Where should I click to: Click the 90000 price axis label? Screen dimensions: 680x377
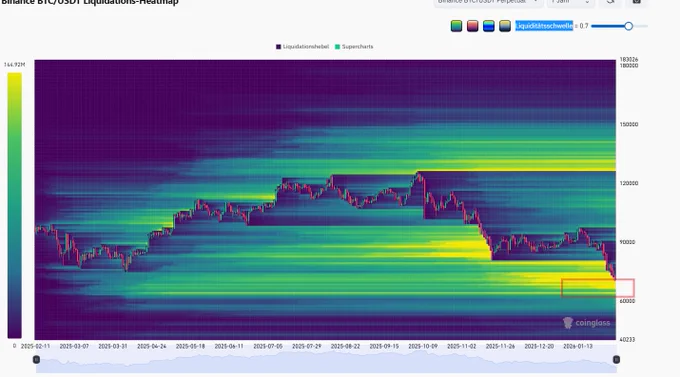point(627,242)
